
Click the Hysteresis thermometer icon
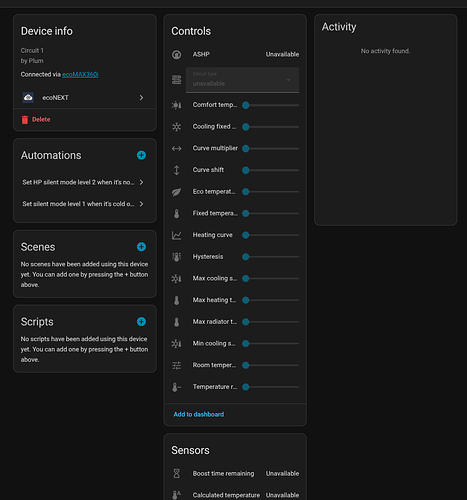[x=176, y=257]
